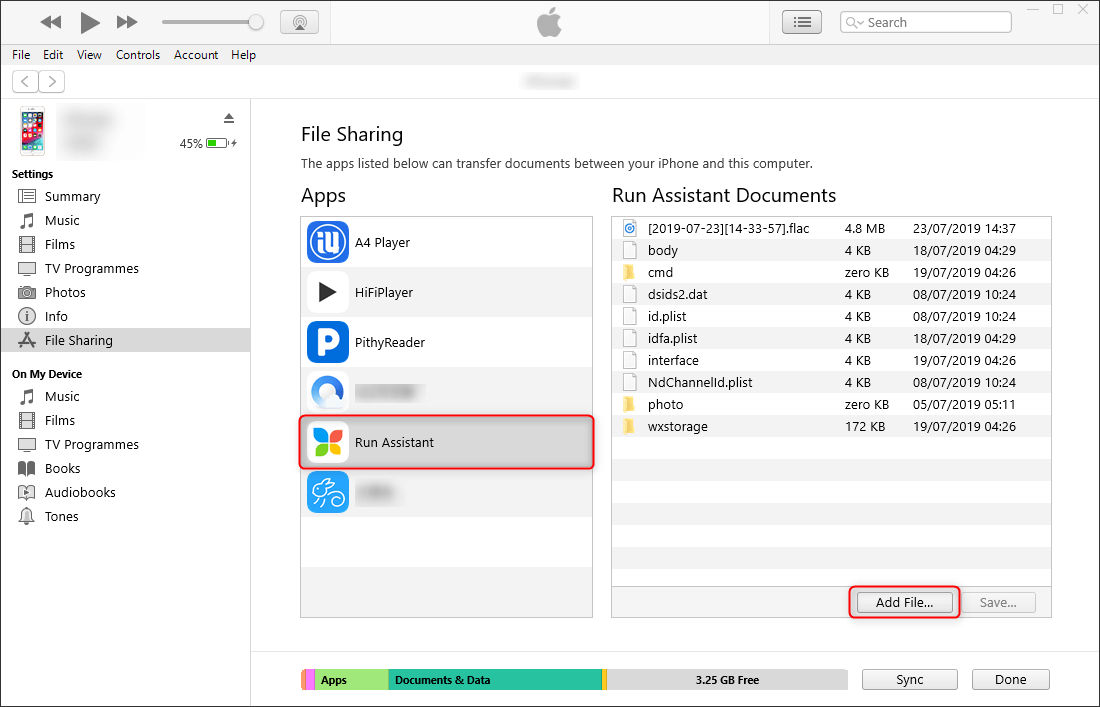
Task: Select A4 Player app icon
Action: click(328, 242)
